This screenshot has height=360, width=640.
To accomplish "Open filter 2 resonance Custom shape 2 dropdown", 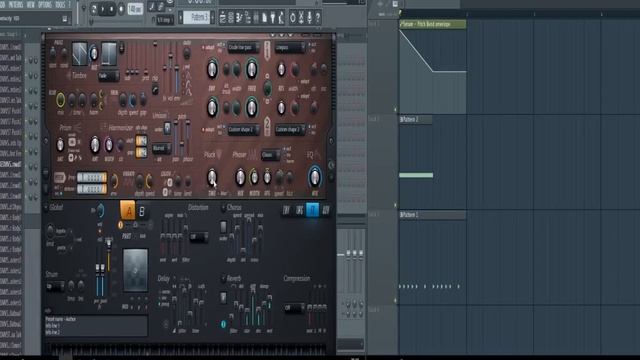I will point(290,130).
